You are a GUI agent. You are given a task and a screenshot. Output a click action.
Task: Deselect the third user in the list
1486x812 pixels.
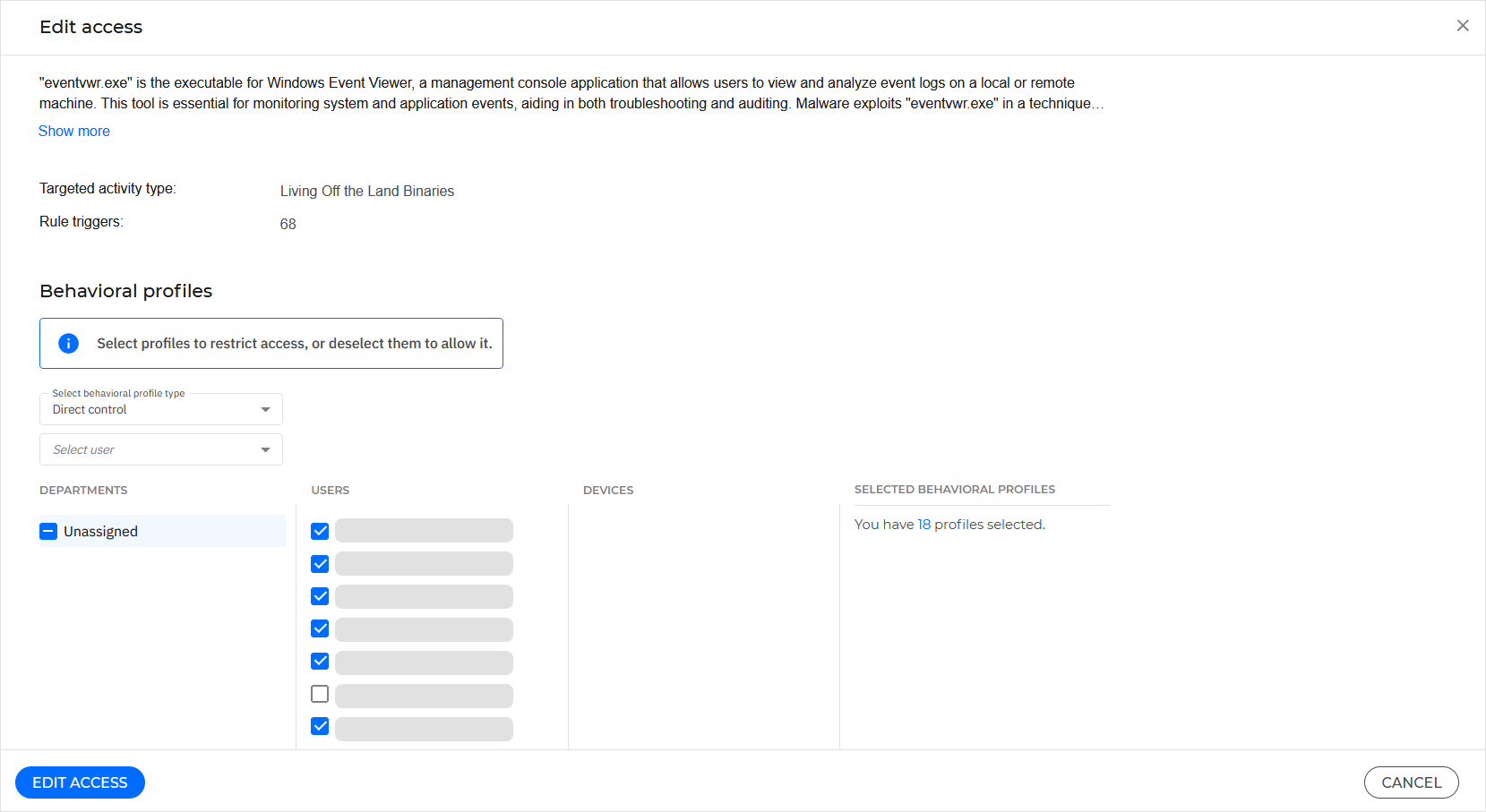(320, 596)
